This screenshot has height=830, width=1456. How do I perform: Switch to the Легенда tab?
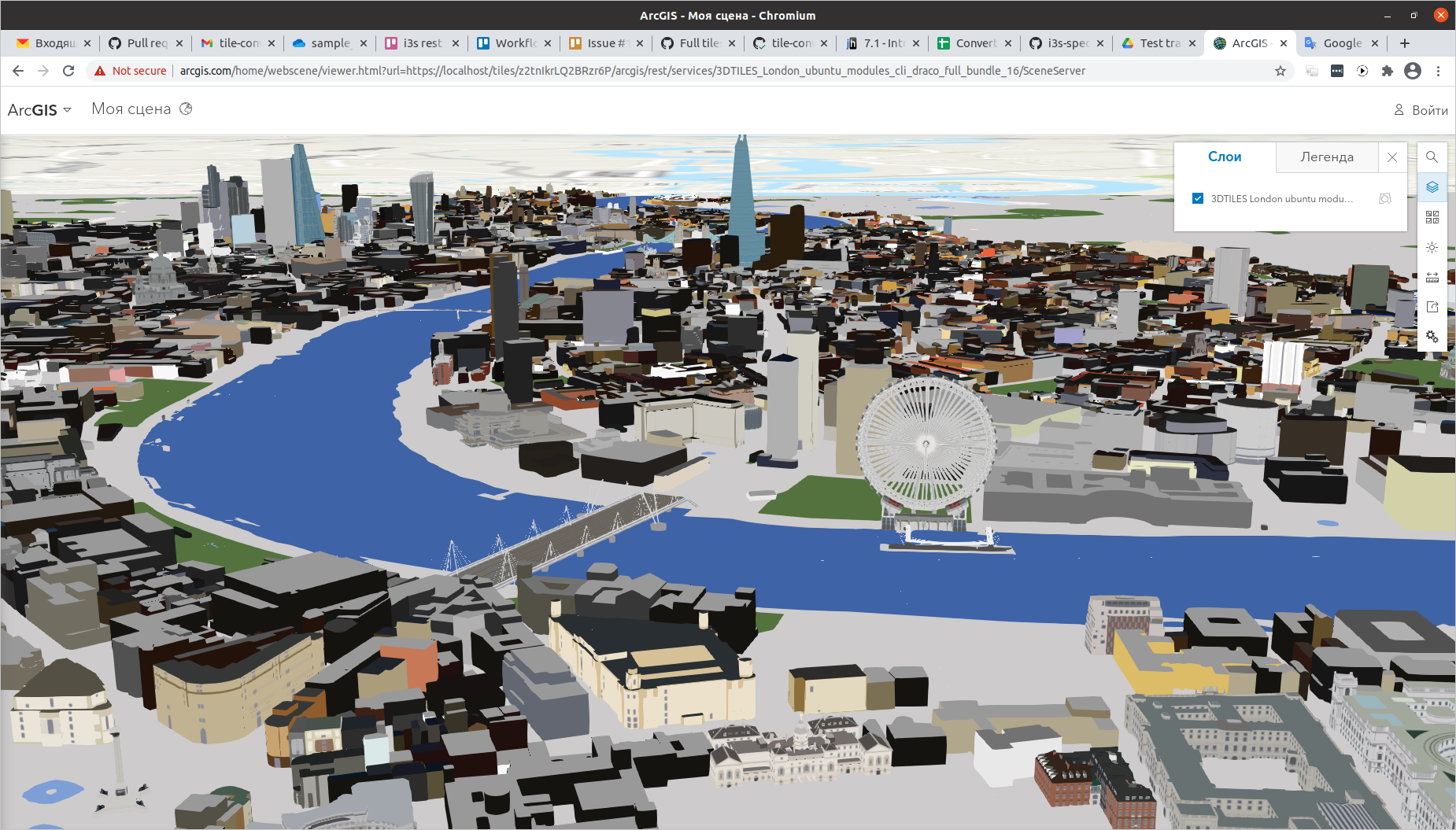(x=1327, y=157)
